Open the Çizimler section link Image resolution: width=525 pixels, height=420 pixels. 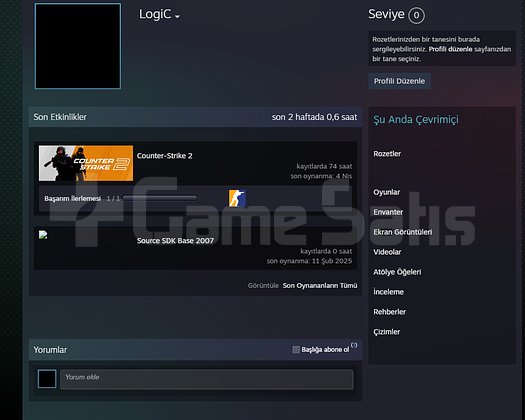386,332
